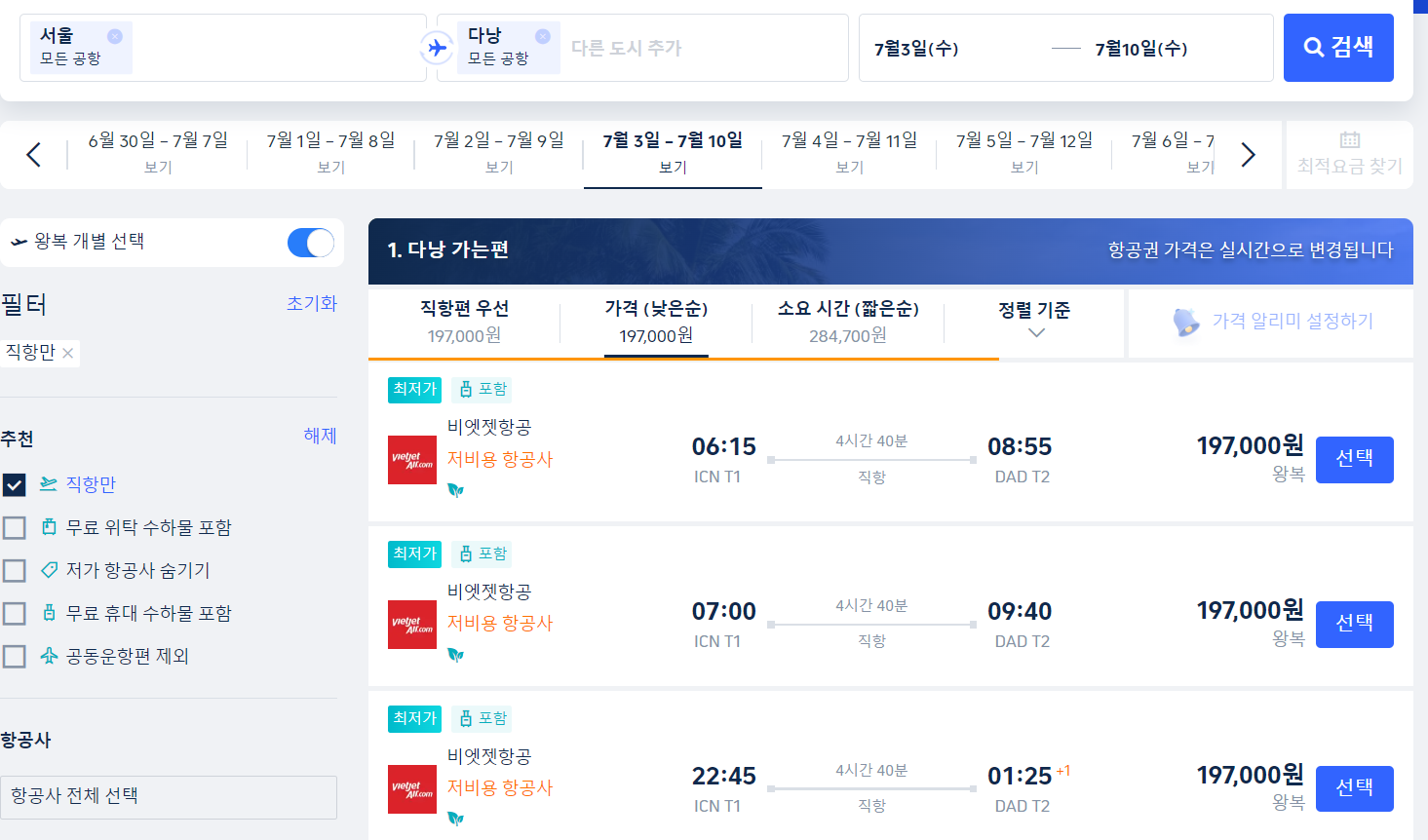1428x840 pixels.
Task: Select the 소요 시간 (짧은순) tab
Action: pyautogui.click(x=848, y=322)
